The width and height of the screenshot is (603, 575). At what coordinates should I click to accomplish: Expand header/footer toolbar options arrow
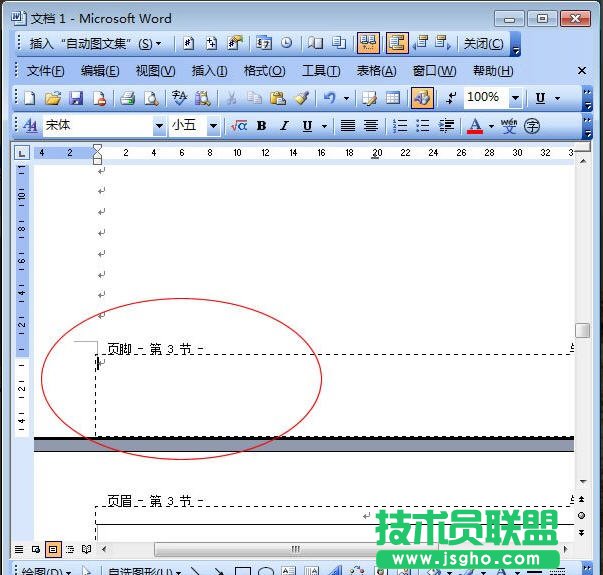(x=516, y=44)
